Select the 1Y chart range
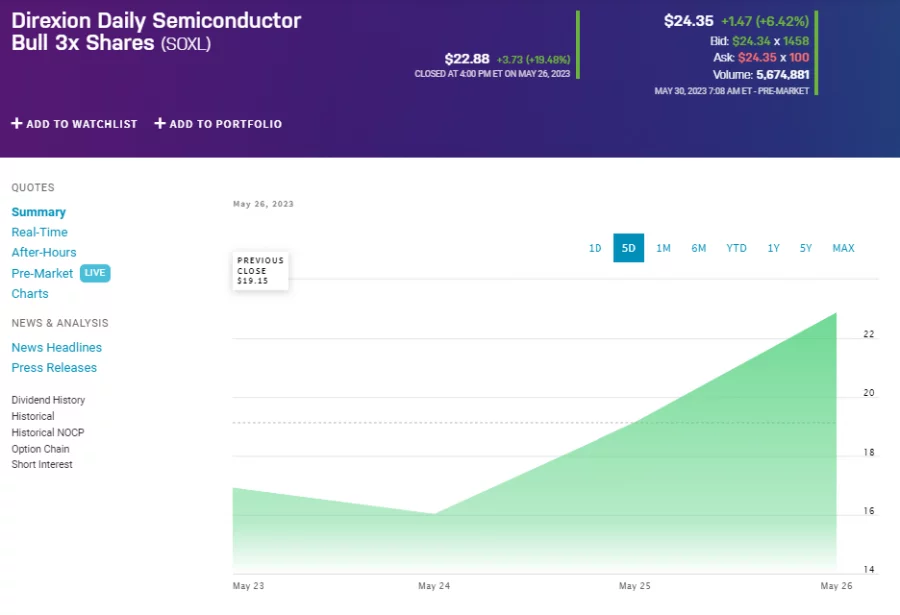Image resolution: width=900 pixels, height=615 pixels. pos(772,247)
